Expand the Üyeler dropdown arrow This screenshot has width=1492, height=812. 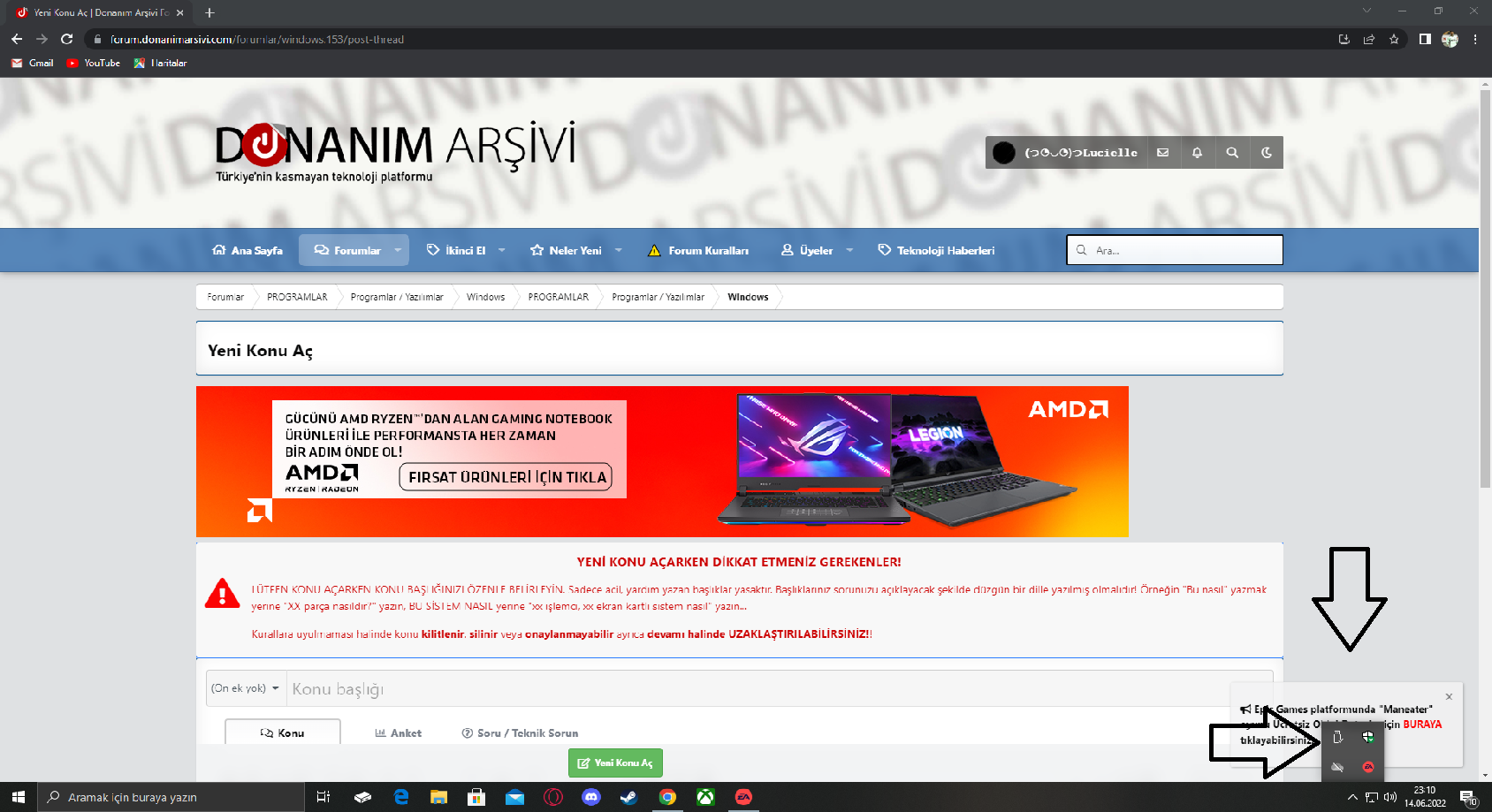[849, 250]
